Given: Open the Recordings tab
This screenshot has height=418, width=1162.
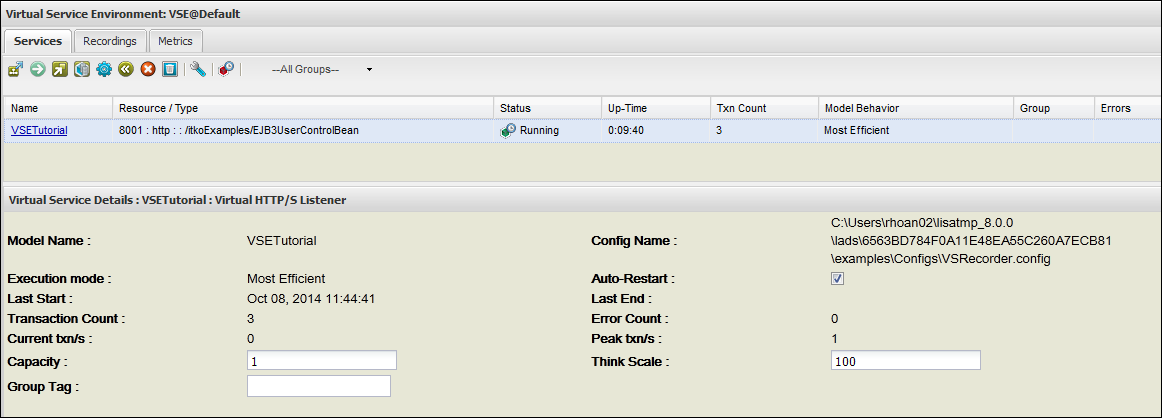Looking at the screenshot, I should coord(110,41).
